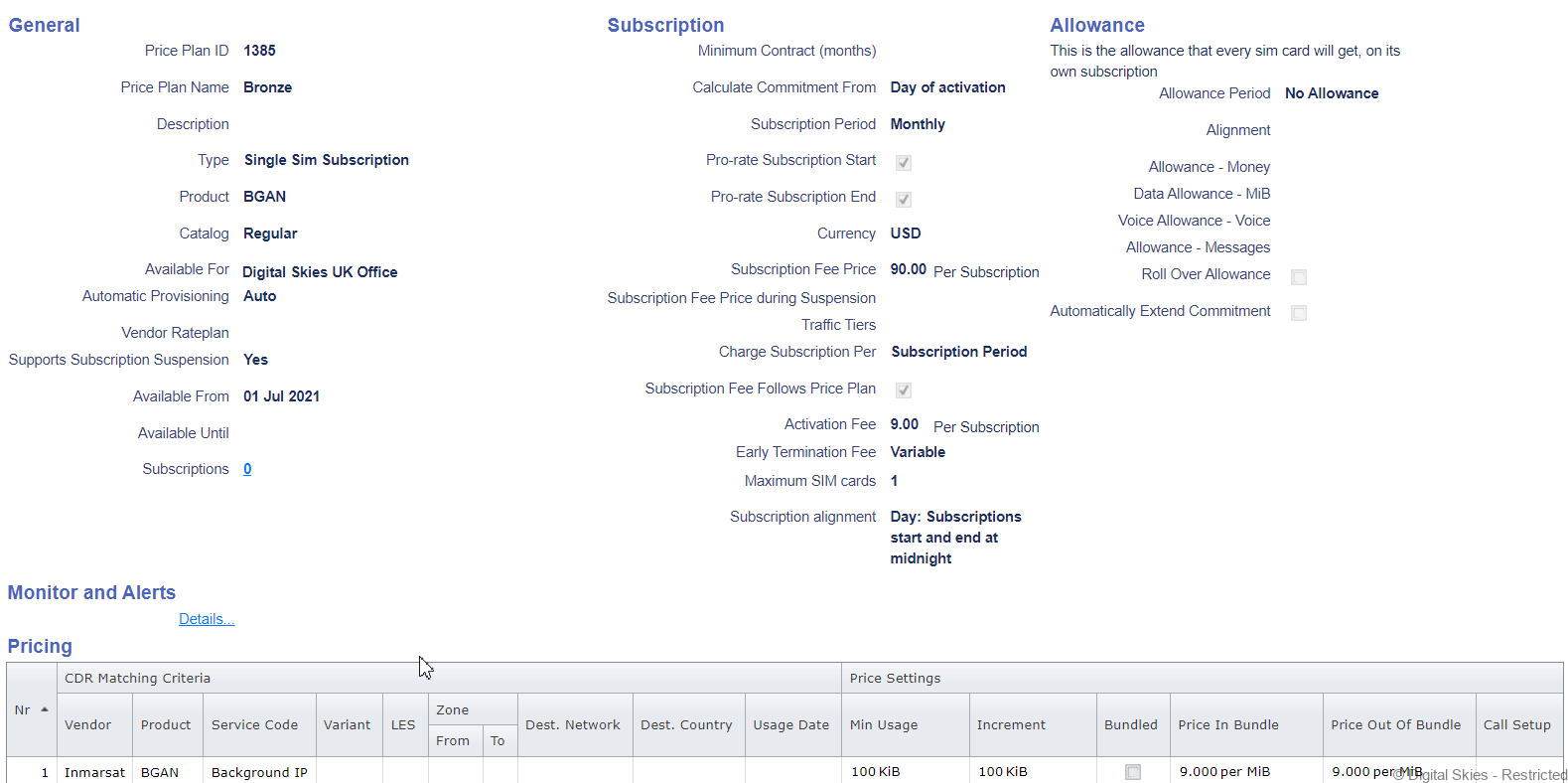Enable the Roll Over Allowance checkbox
Screen dimensions: 1568x783
click(1298, 277)
